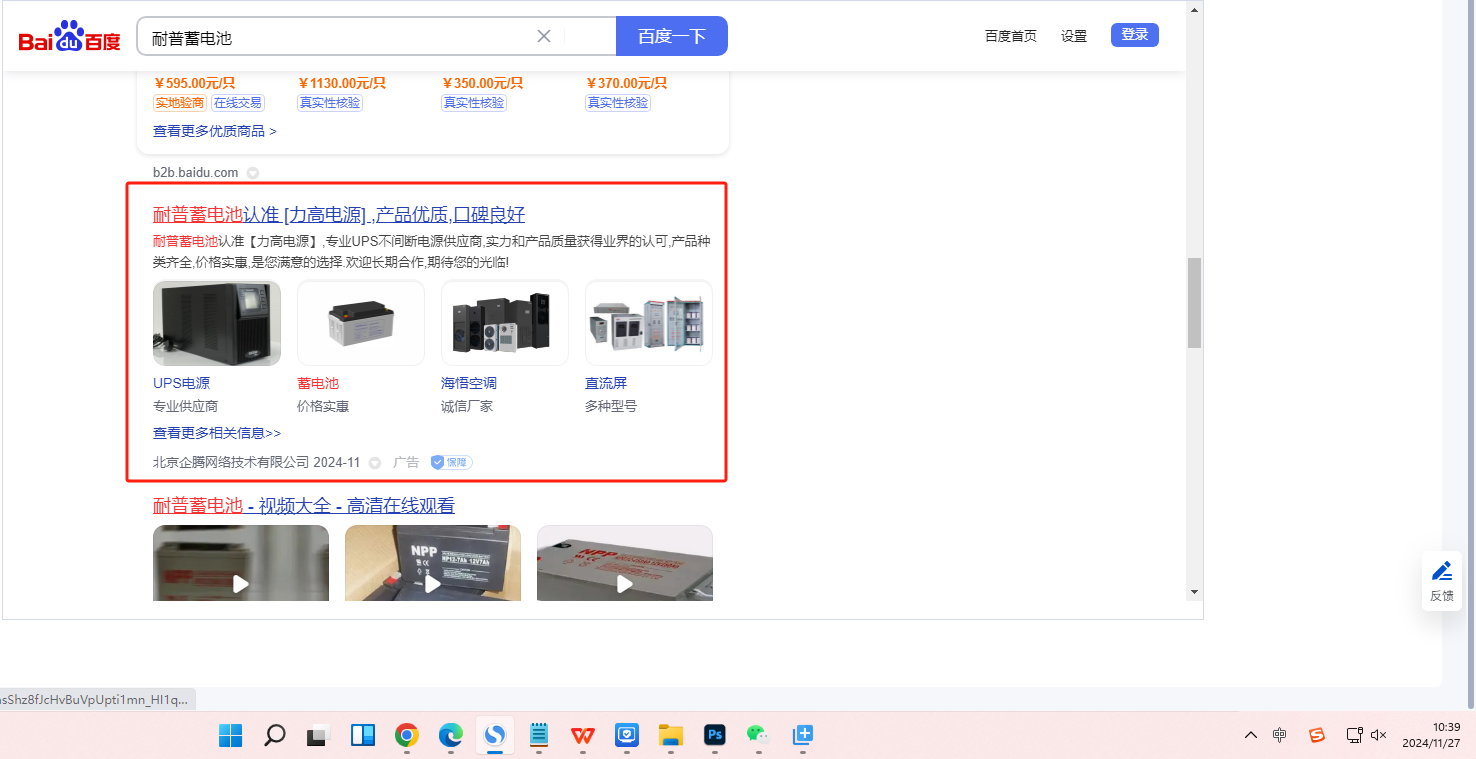
Task: Launch Microsoft Edge from the taskbar
Action: click(450, 735)
